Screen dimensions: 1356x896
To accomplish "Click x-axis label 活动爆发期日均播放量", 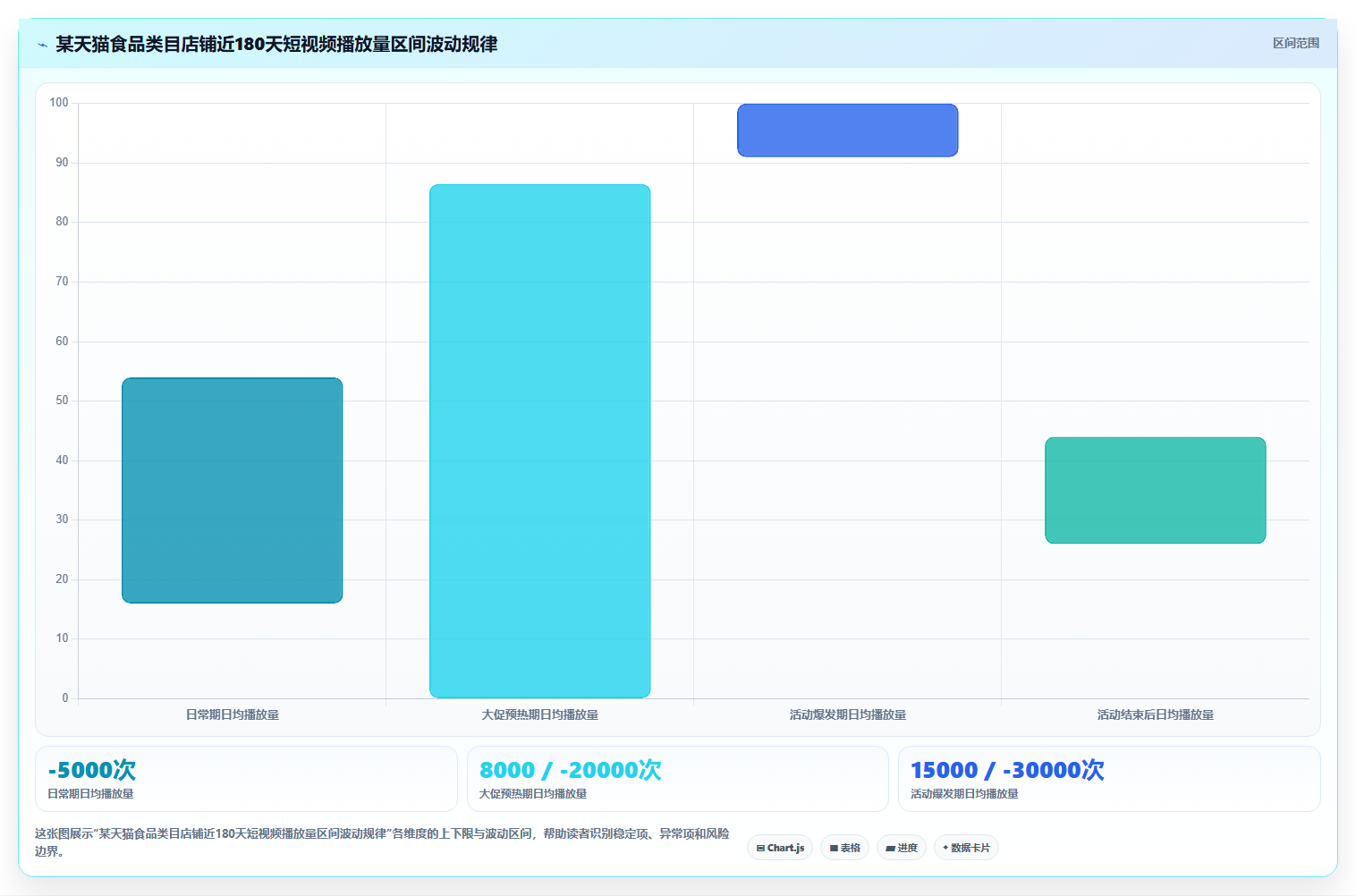I will pyautogui.click(x=848, y=714).
